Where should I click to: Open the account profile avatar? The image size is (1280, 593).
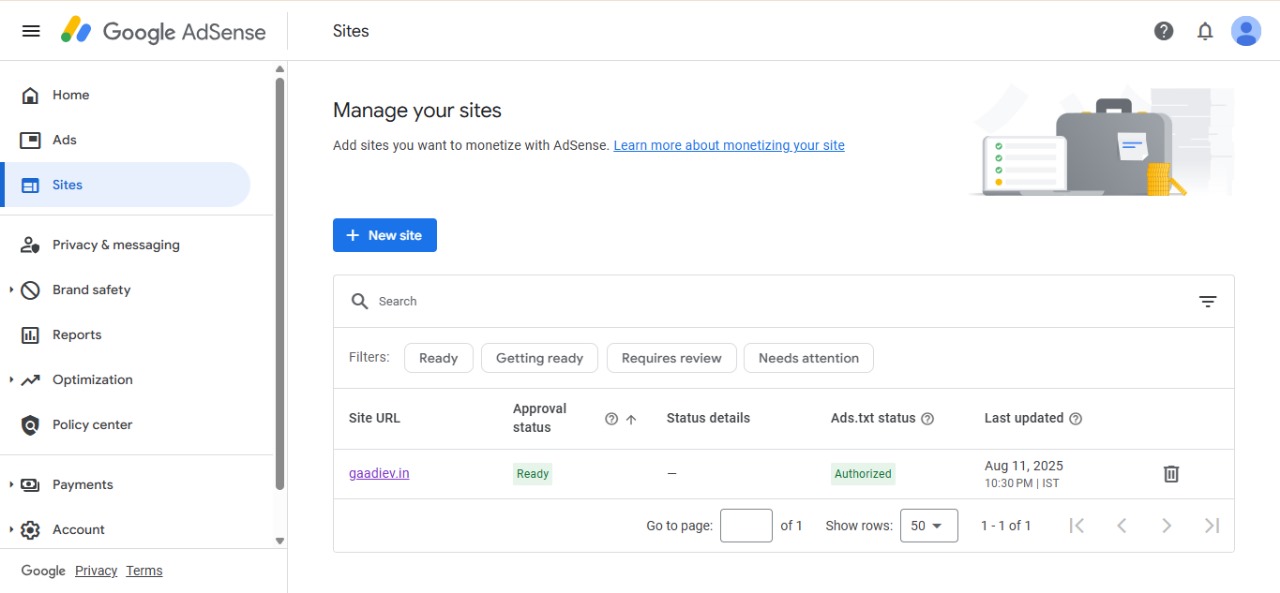[1246, 31]
